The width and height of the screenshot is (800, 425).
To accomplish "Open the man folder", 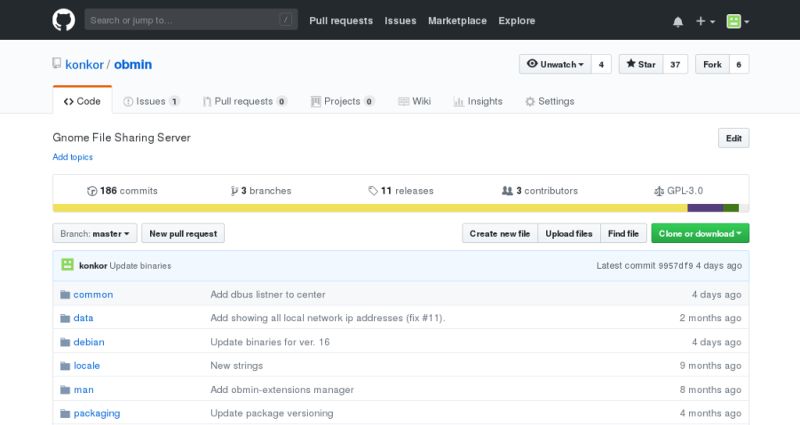I will (84, 389).
